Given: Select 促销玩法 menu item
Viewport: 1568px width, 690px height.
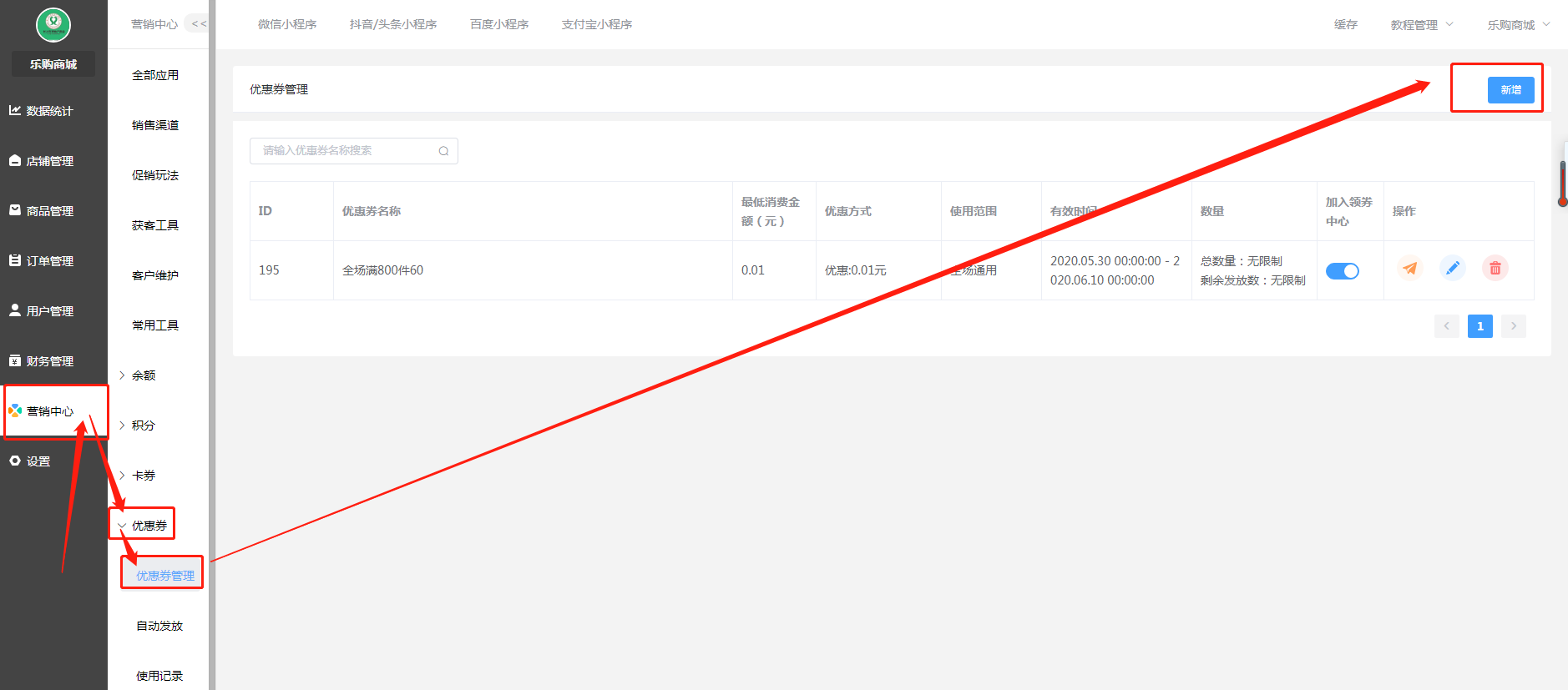Looking at the screenshot, I should click(155, 175).
